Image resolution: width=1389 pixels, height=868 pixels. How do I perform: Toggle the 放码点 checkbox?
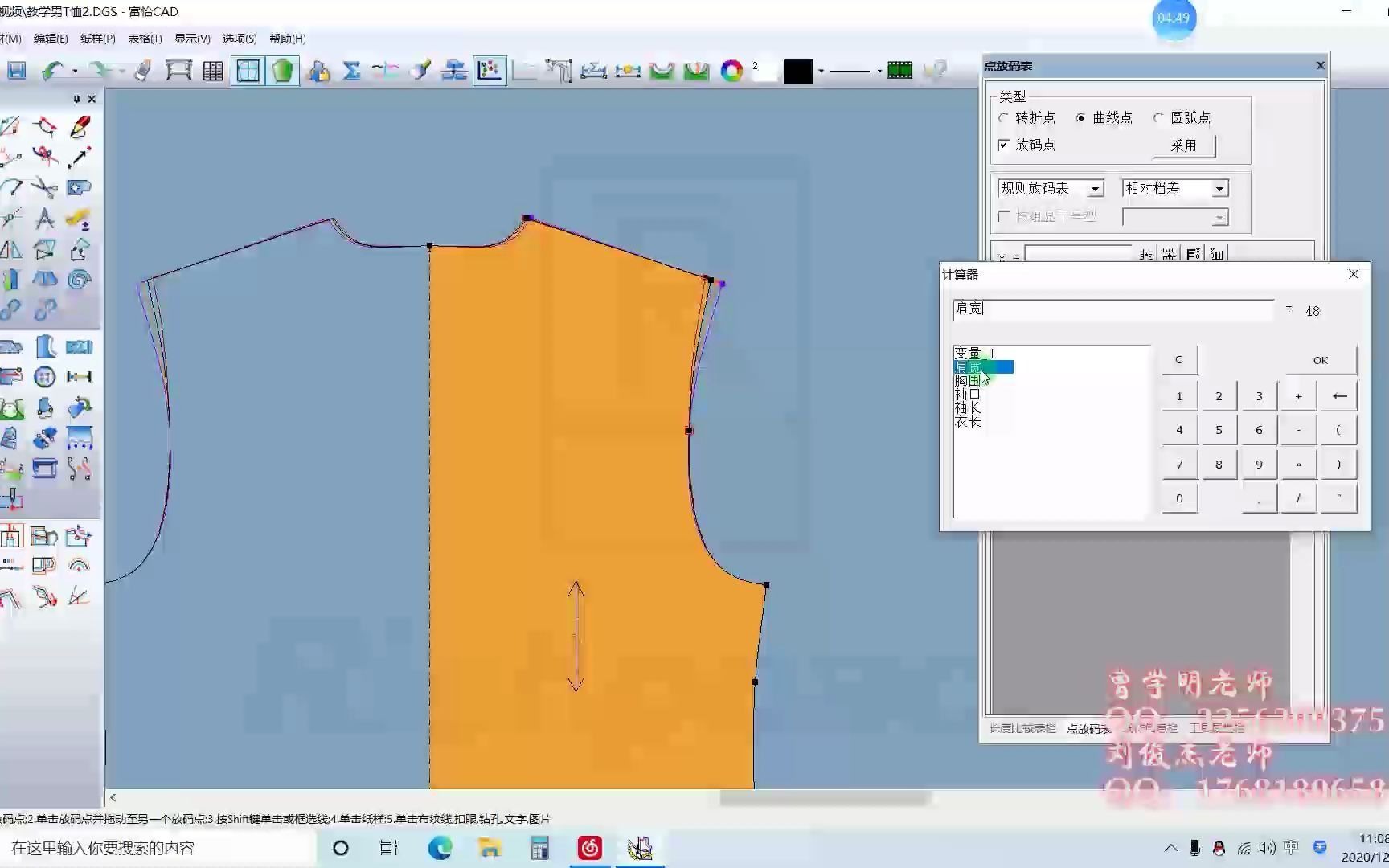(x=1003, y=145)
